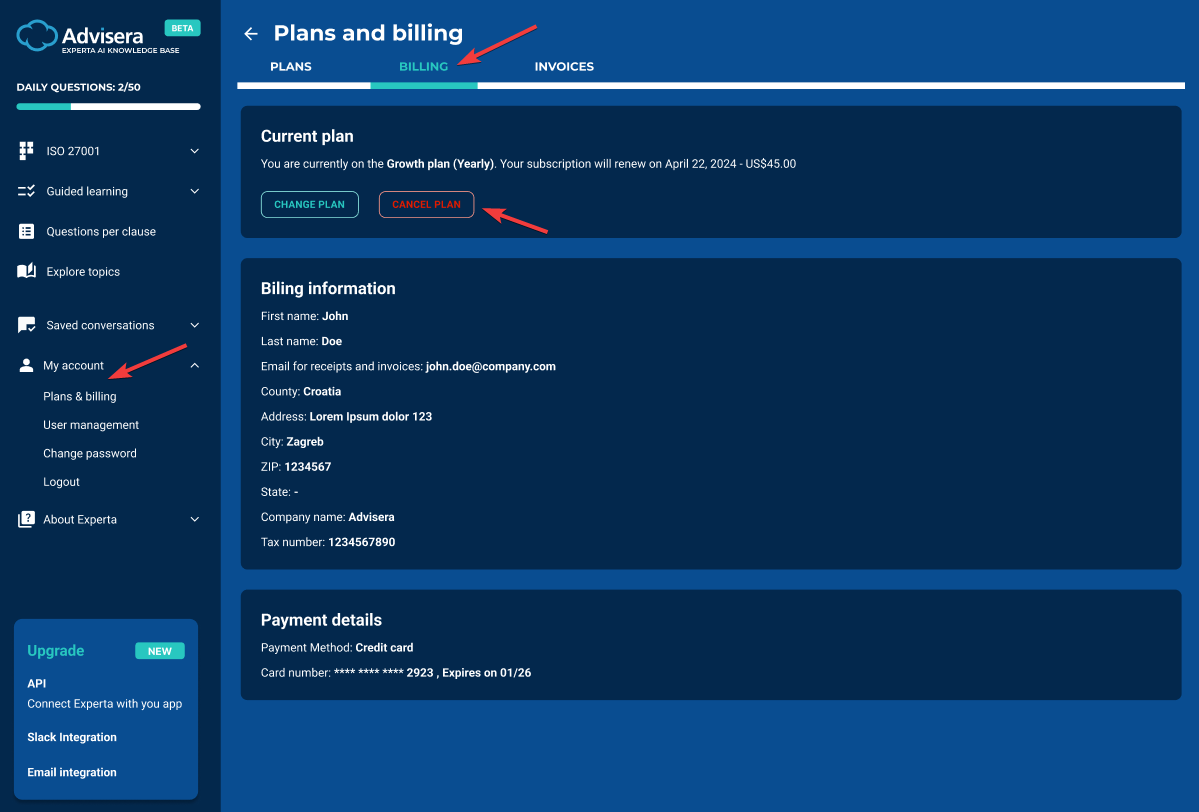Viewport: 1199px width, 812px height.
Task: Open User management in sidebar
Action: 91,425
